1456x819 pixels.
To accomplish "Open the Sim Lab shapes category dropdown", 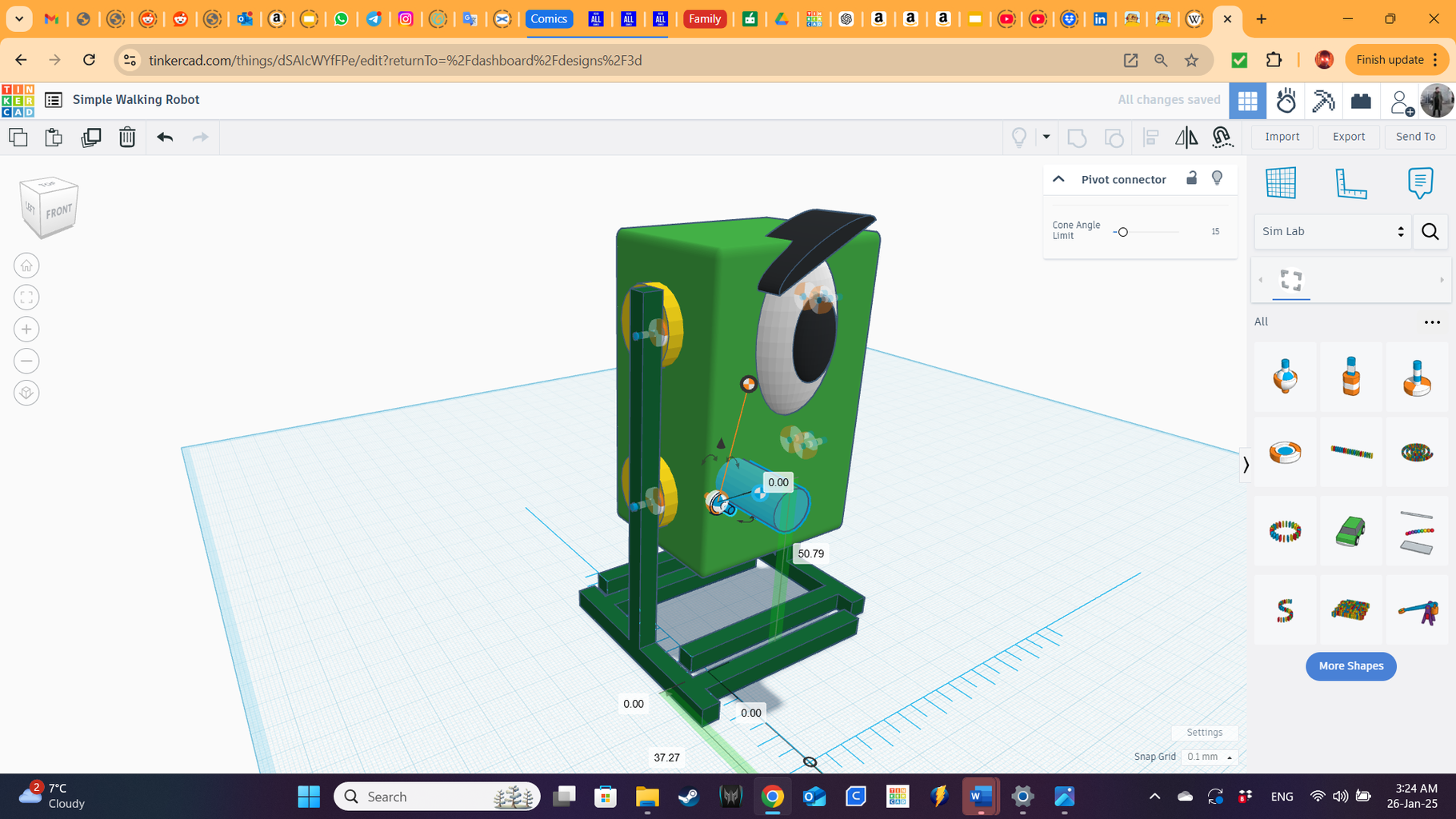I will point(1332,231).
